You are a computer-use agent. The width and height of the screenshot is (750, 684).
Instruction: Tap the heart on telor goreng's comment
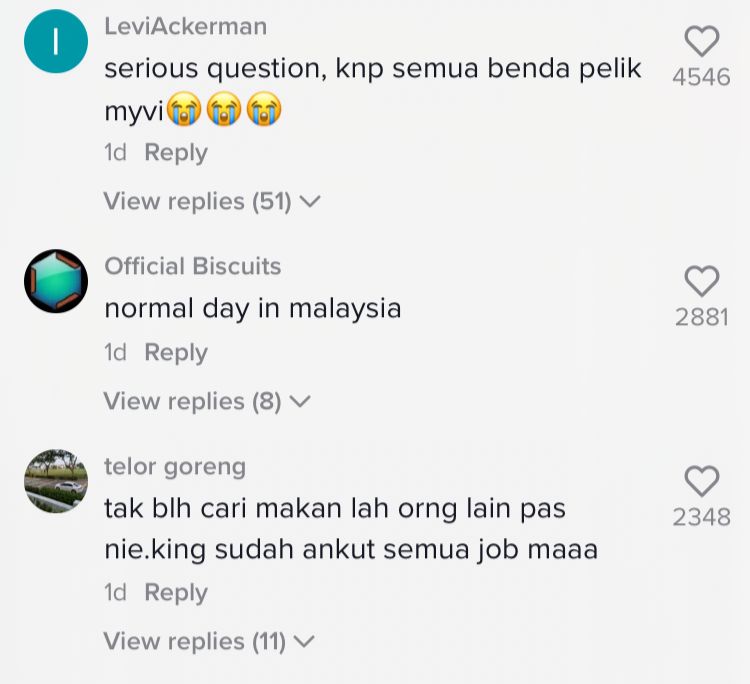tap(702, 481)
